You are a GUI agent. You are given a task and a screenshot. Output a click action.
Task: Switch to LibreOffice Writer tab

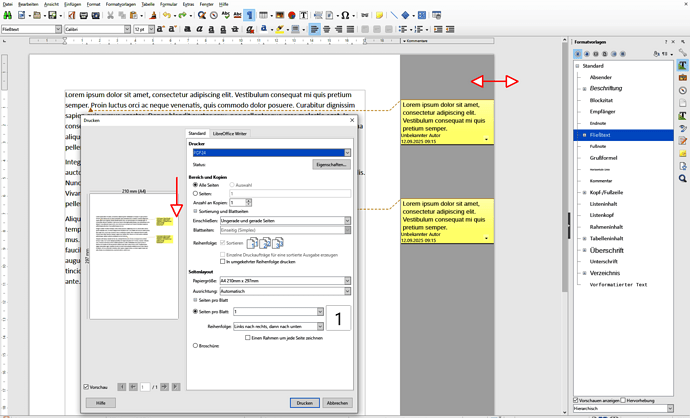229,133
